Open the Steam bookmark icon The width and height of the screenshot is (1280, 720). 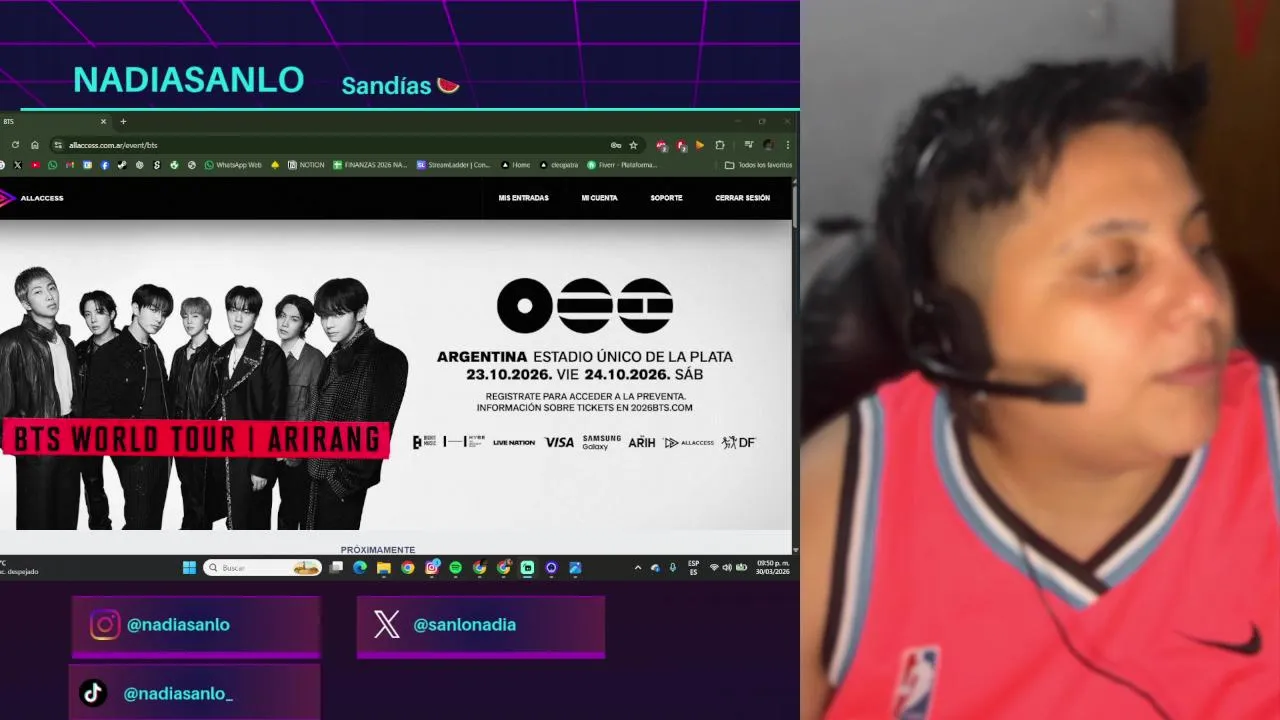coord(122,165)
